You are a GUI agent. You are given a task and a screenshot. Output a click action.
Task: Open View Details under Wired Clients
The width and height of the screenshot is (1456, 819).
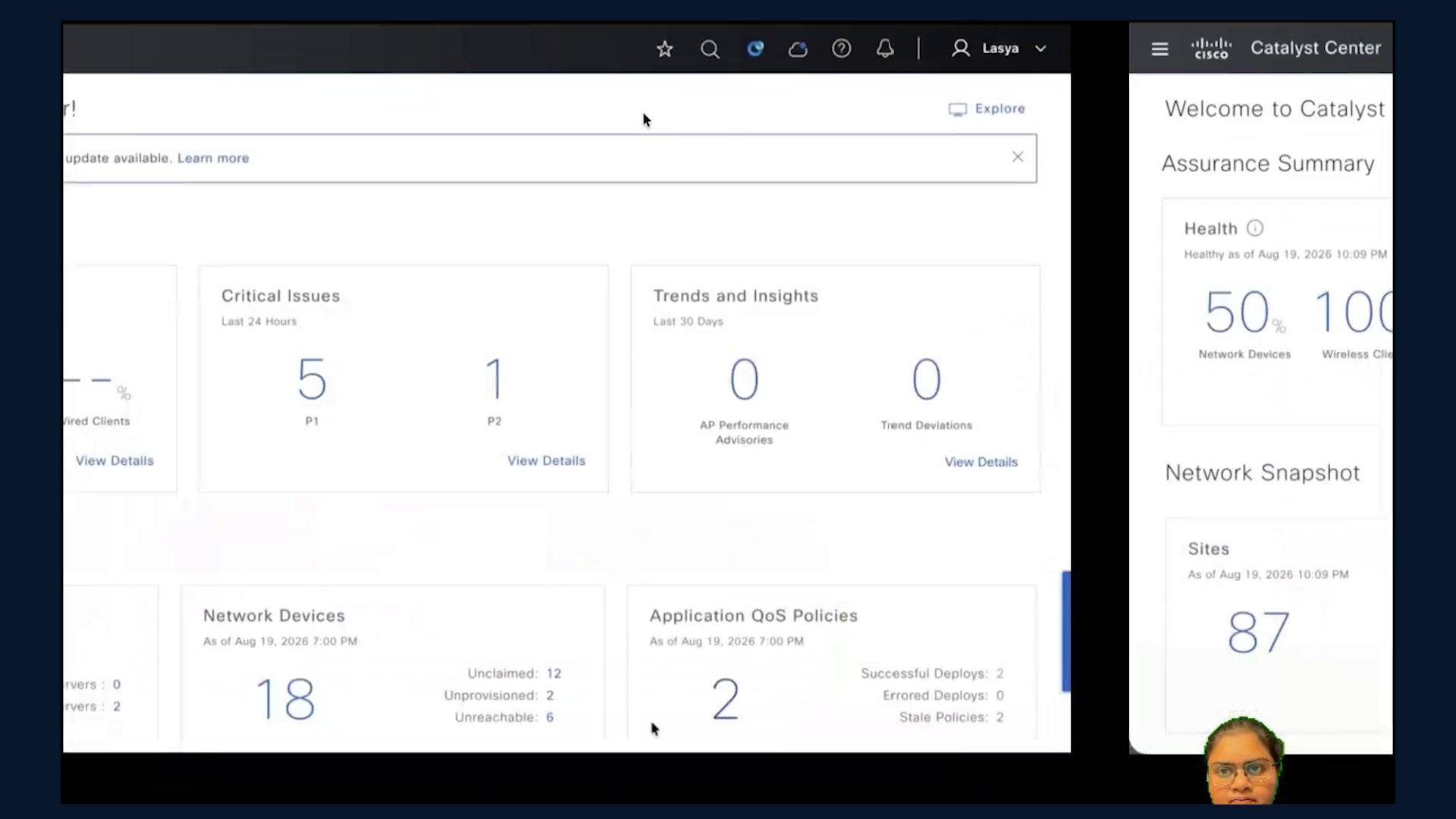pyautogui.click(x=115, y=460)
